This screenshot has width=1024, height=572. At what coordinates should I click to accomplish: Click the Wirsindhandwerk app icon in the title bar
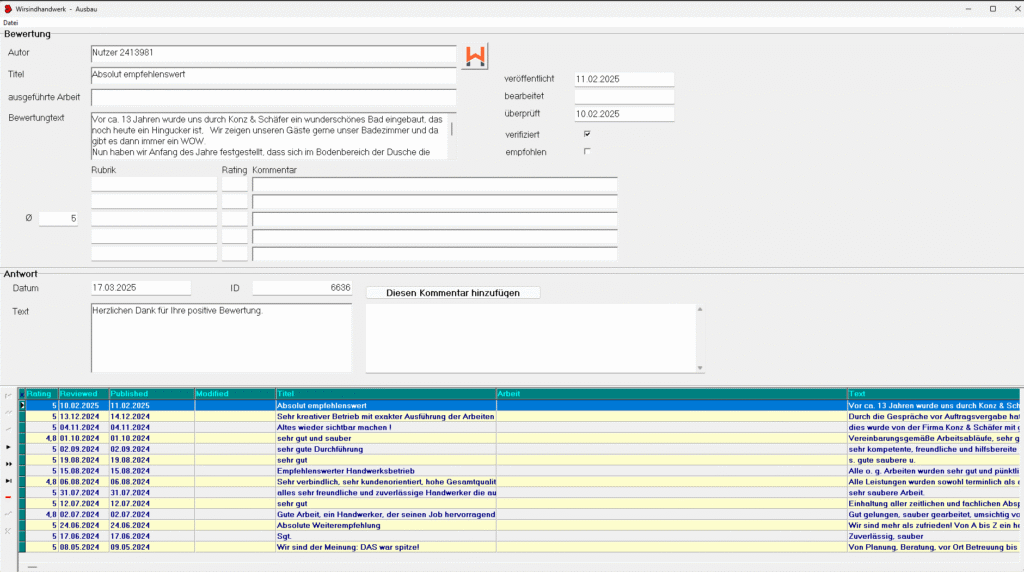[x=8, y=9]
